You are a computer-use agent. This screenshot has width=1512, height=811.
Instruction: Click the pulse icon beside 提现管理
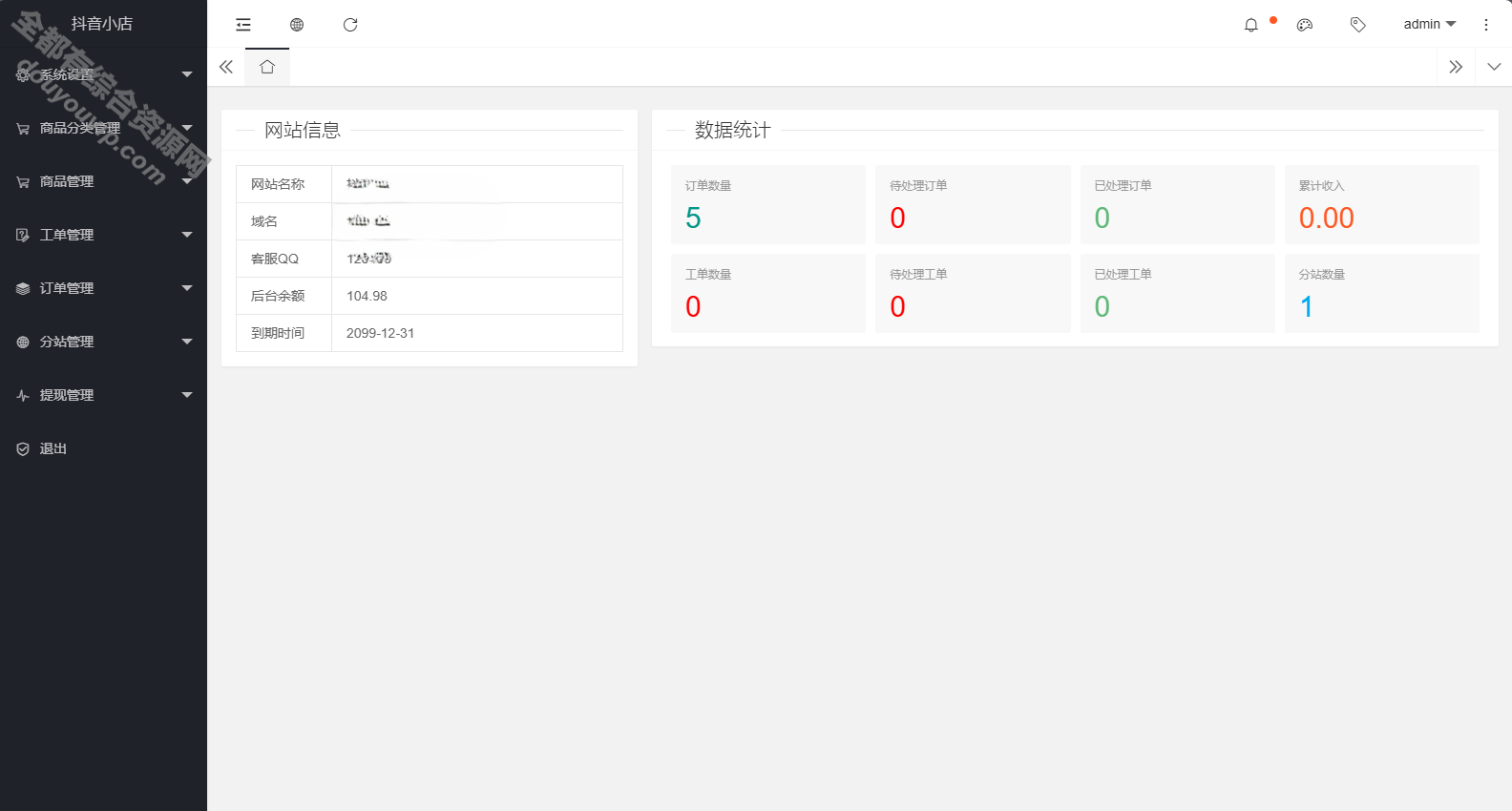click(x=23, y=395)
